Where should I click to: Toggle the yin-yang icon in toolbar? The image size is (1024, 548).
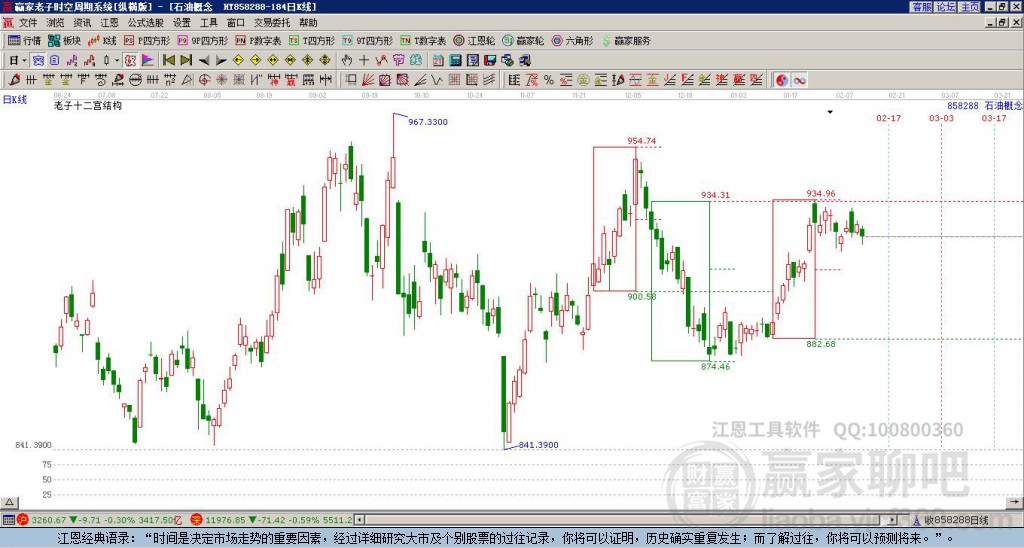[782, 80]
